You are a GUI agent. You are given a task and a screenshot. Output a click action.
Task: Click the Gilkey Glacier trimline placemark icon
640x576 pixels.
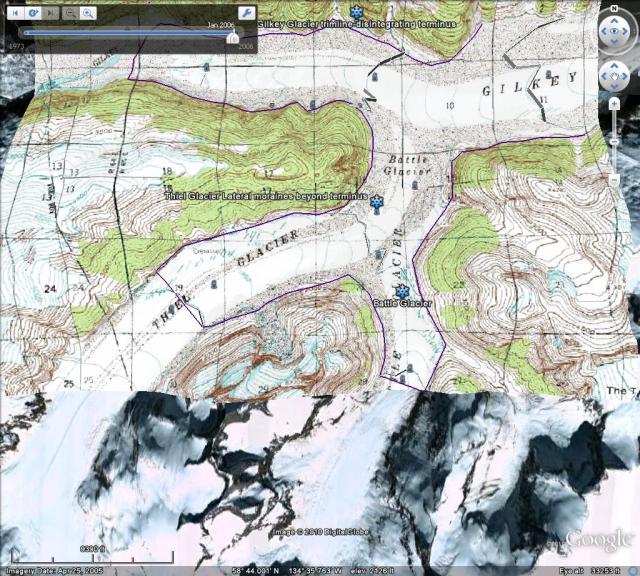pyautogui.click(x=355, y=12)
